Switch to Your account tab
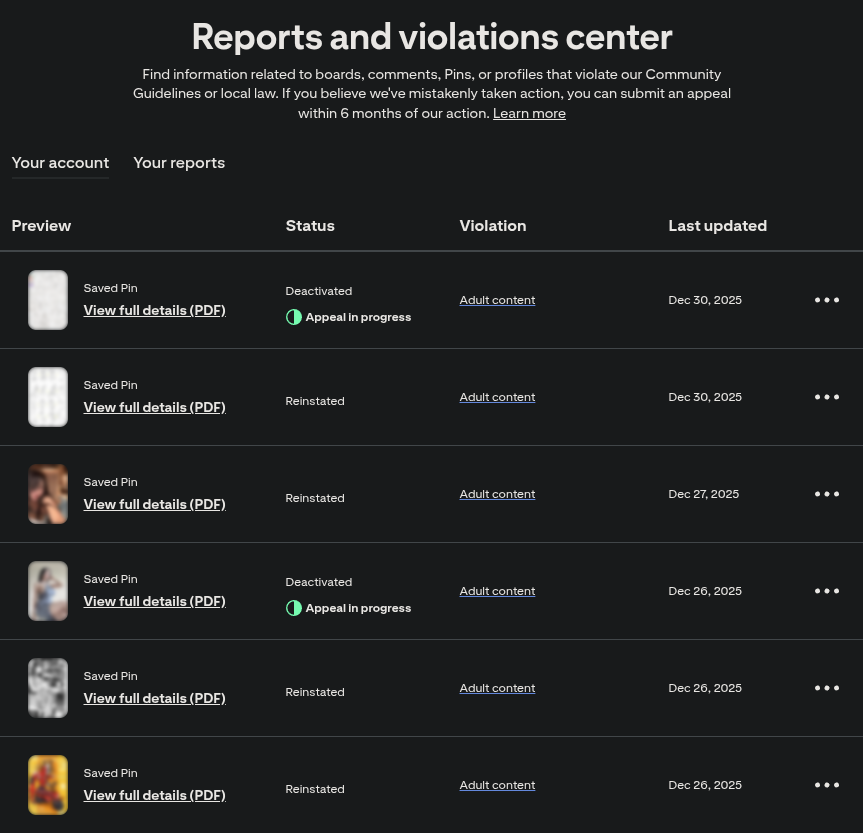 61,163
